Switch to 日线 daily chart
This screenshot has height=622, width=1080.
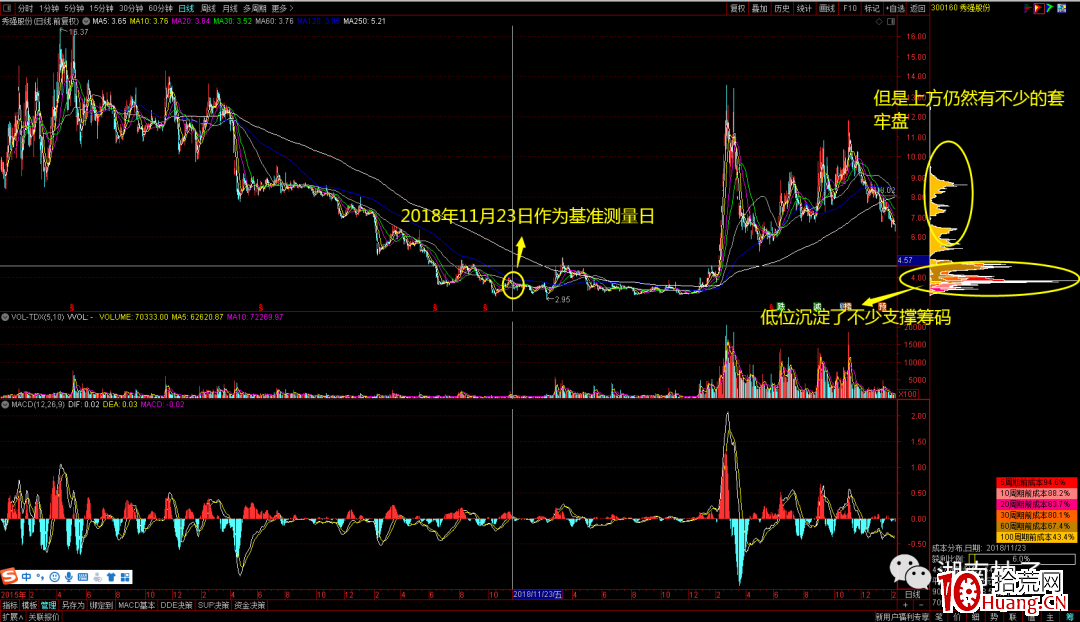click(x=186, y=8)
